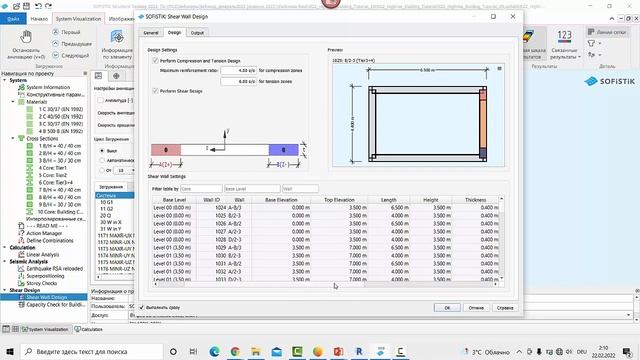
Task: Collapse the Materials tree node
Action: pyautogui.click(x=13, y=102)
